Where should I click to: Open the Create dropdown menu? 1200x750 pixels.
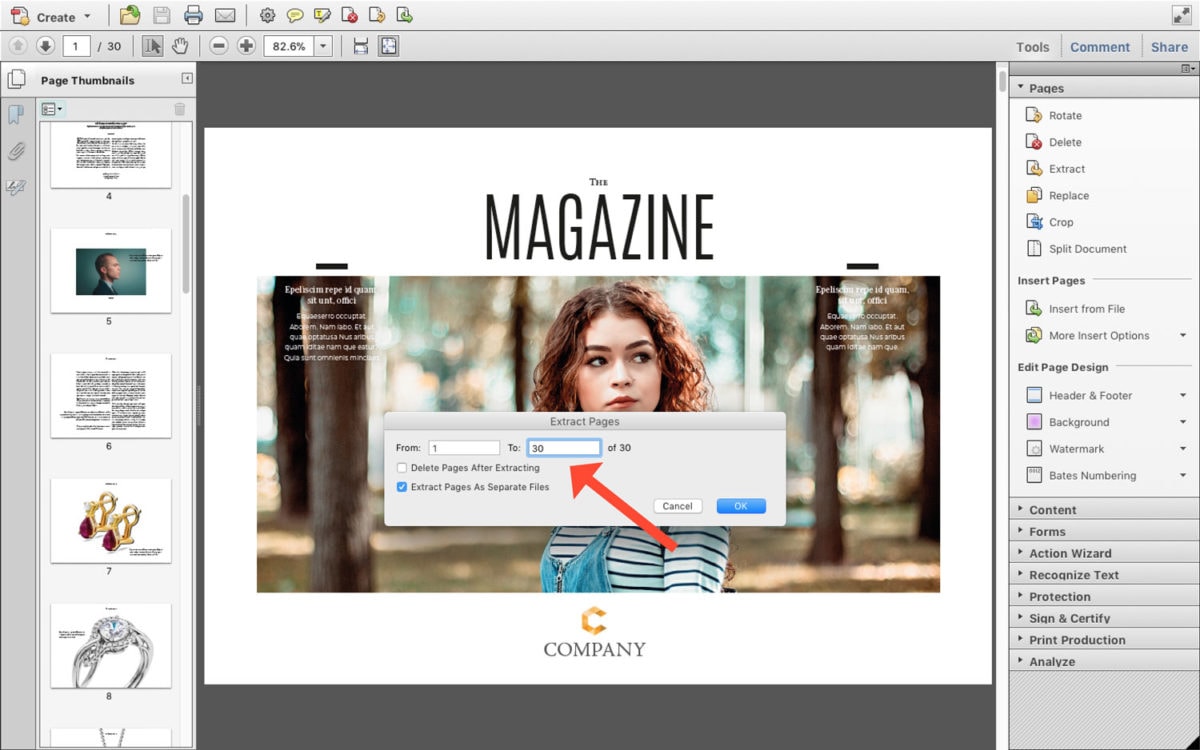(51, 16)
